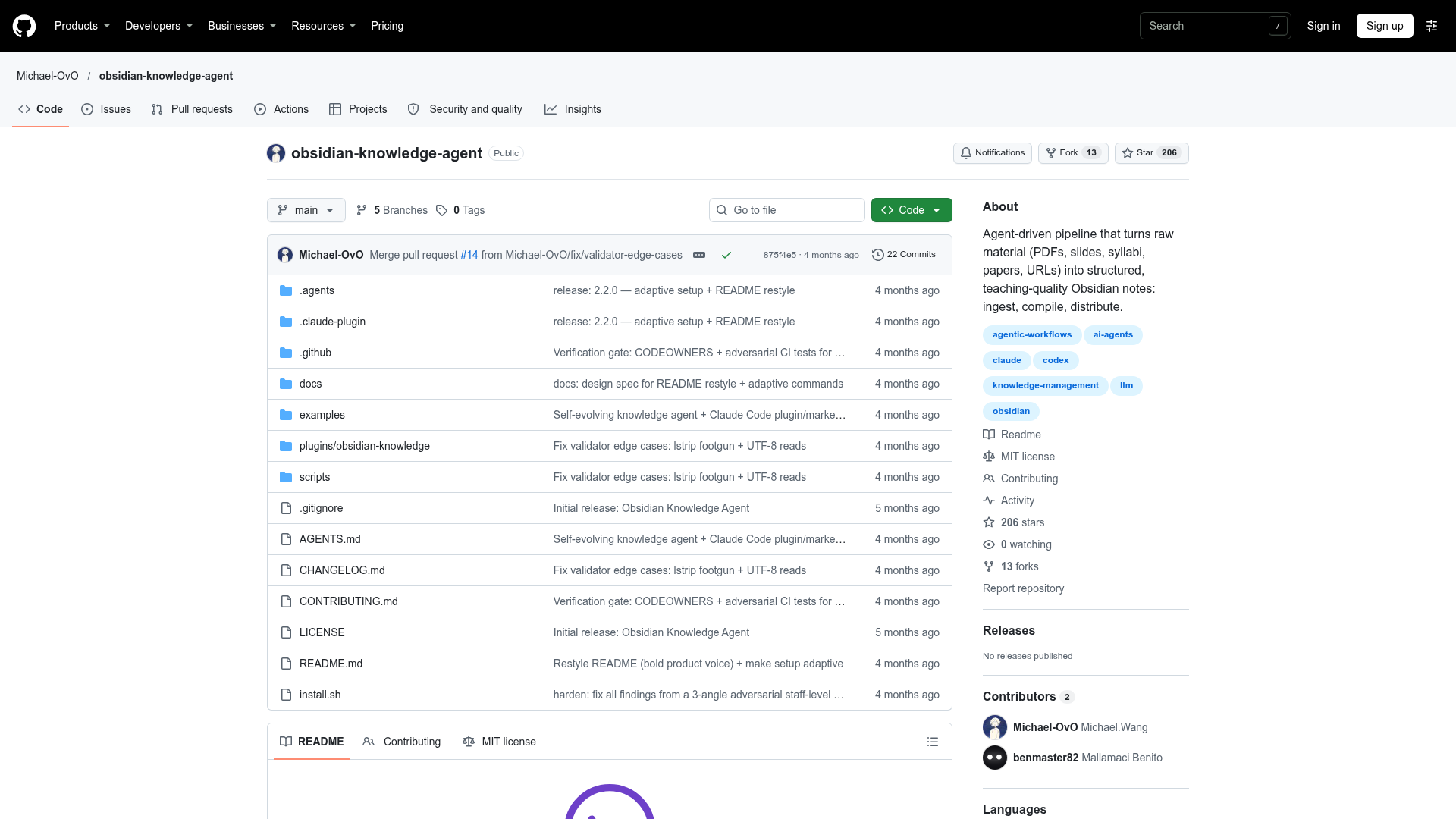Star the repository with the Star button
The image size is (1456, 819).
pyautogui.click(x=1151, y=153)
